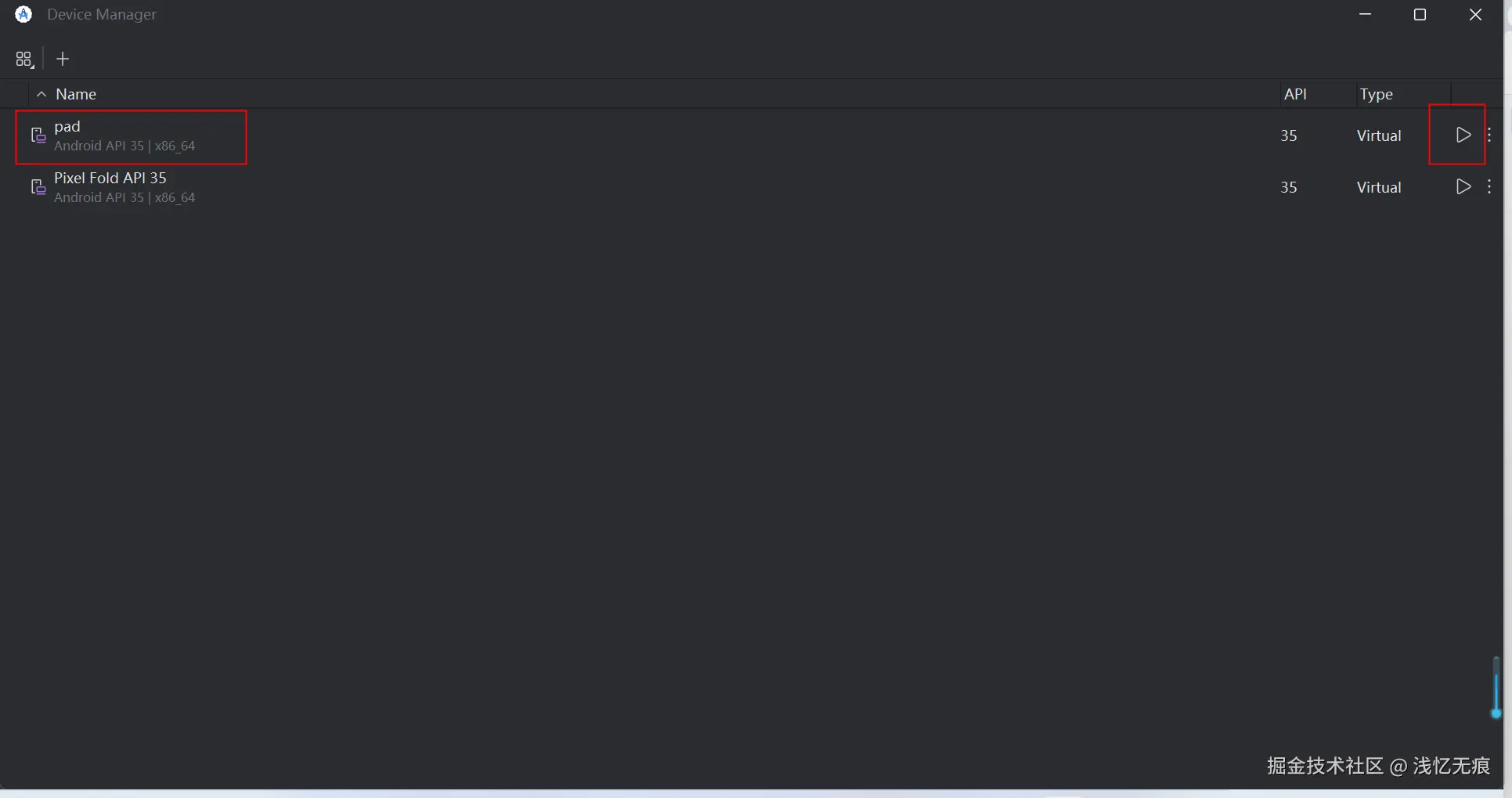Close the Device Manager window
Screen dimensions: 1512x798
pos(1475,14)
